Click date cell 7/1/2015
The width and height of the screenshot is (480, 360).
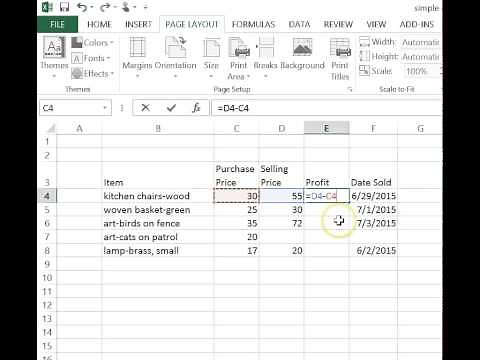(x=373, y=210)
